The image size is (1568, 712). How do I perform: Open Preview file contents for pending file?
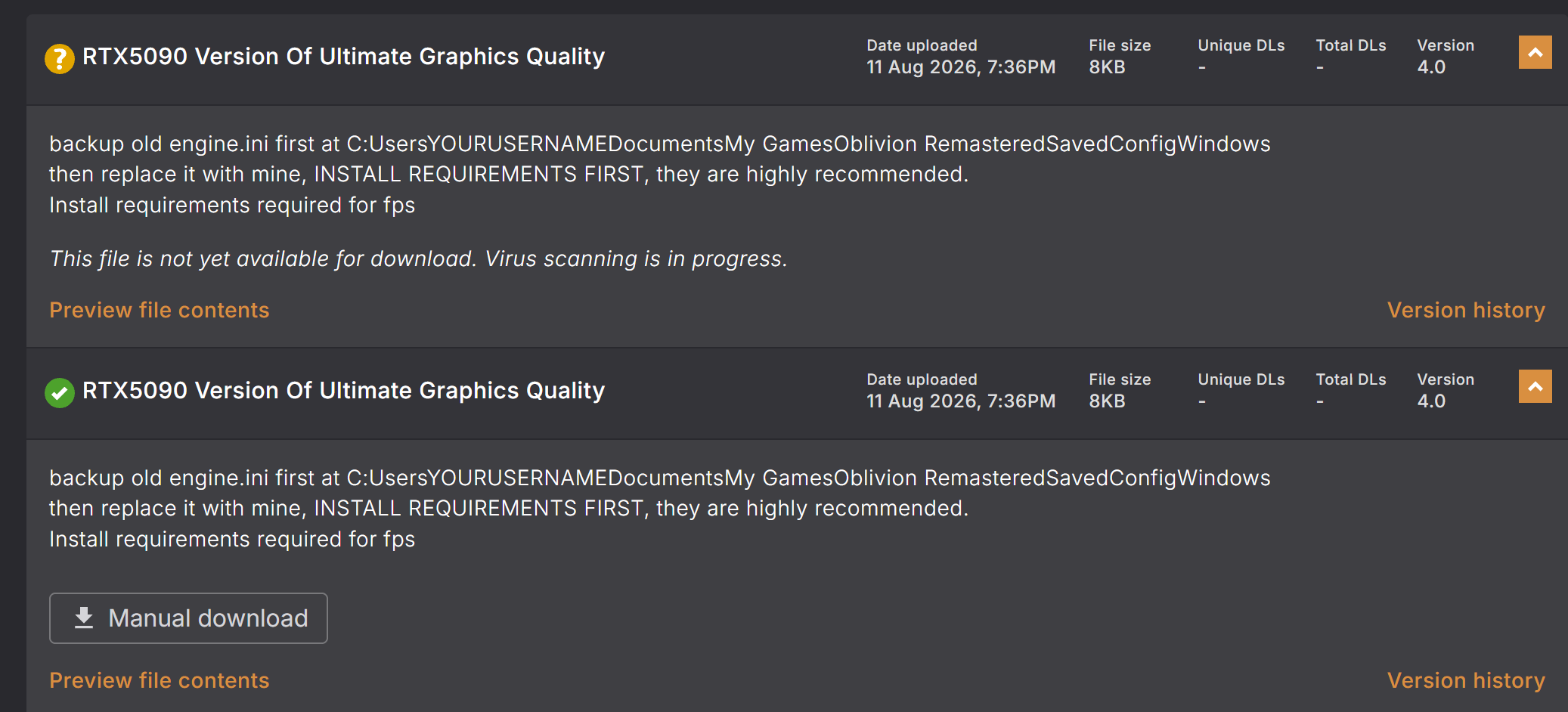(x=160, y=310)
